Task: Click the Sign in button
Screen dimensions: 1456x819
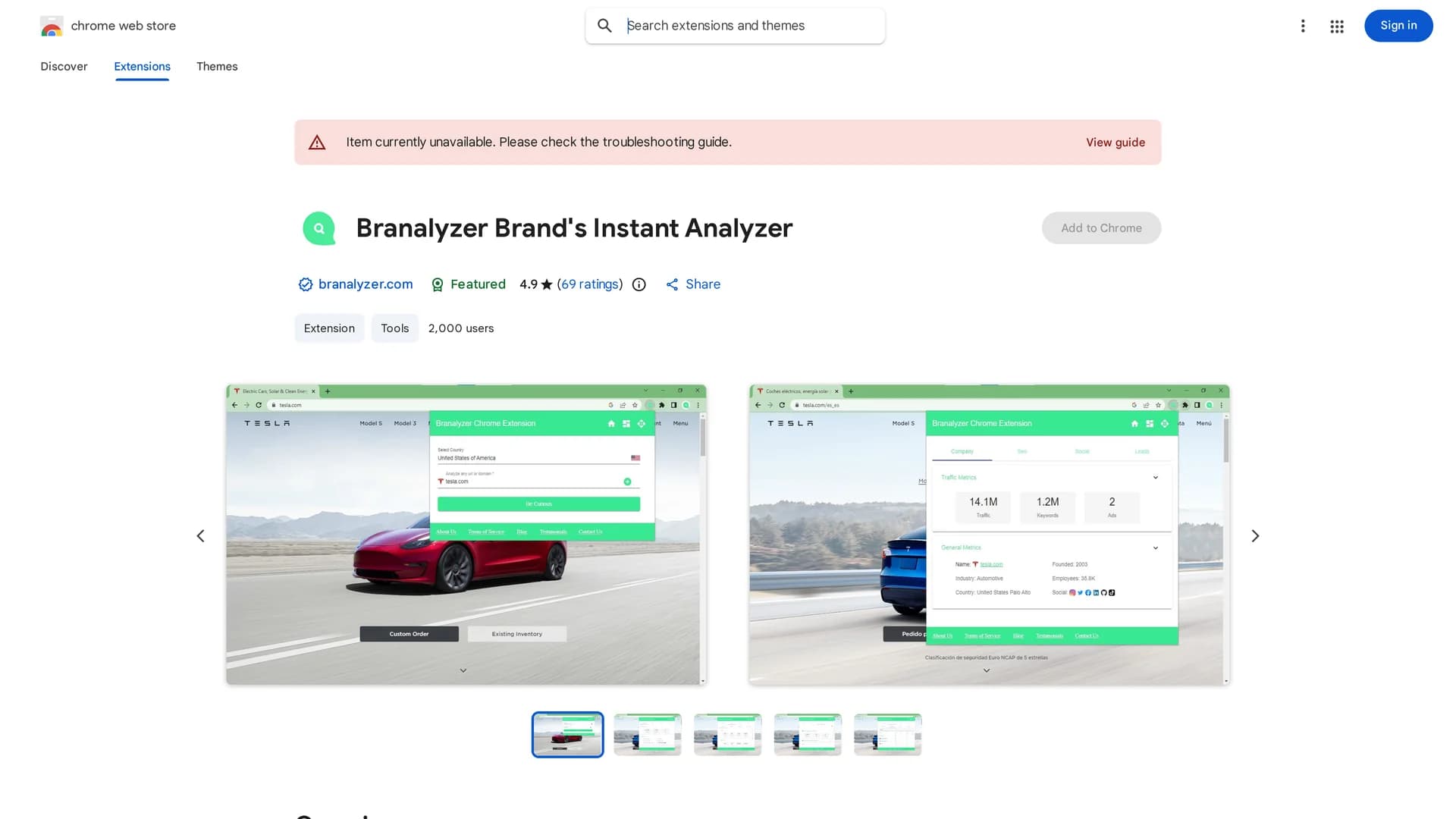Action: pos(1398,26)
